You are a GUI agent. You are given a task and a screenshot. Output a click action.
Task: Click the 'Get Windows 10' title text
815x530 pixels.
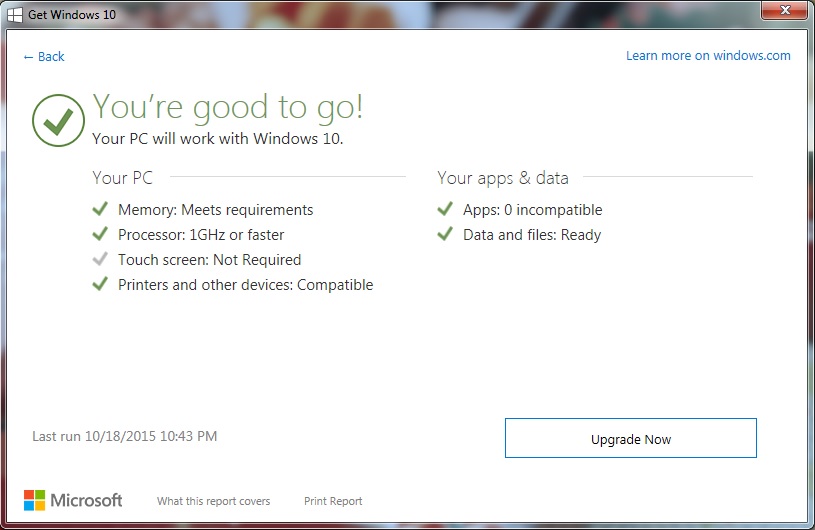[72, 15]
